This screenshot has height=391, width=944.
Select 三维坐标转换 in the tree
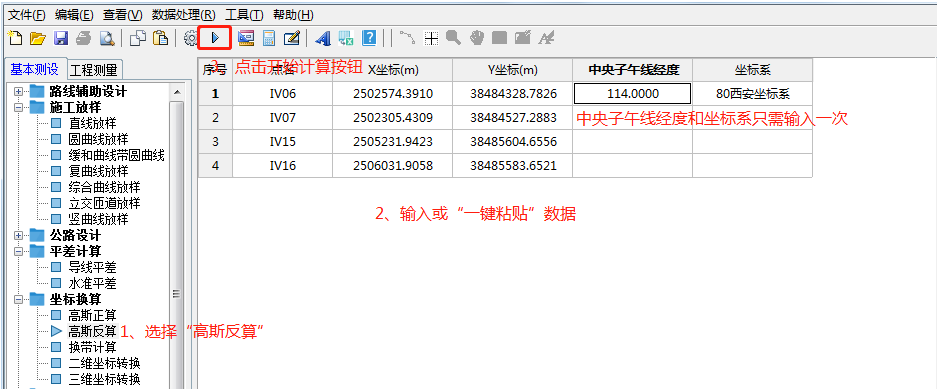click(x=104, y=379)
